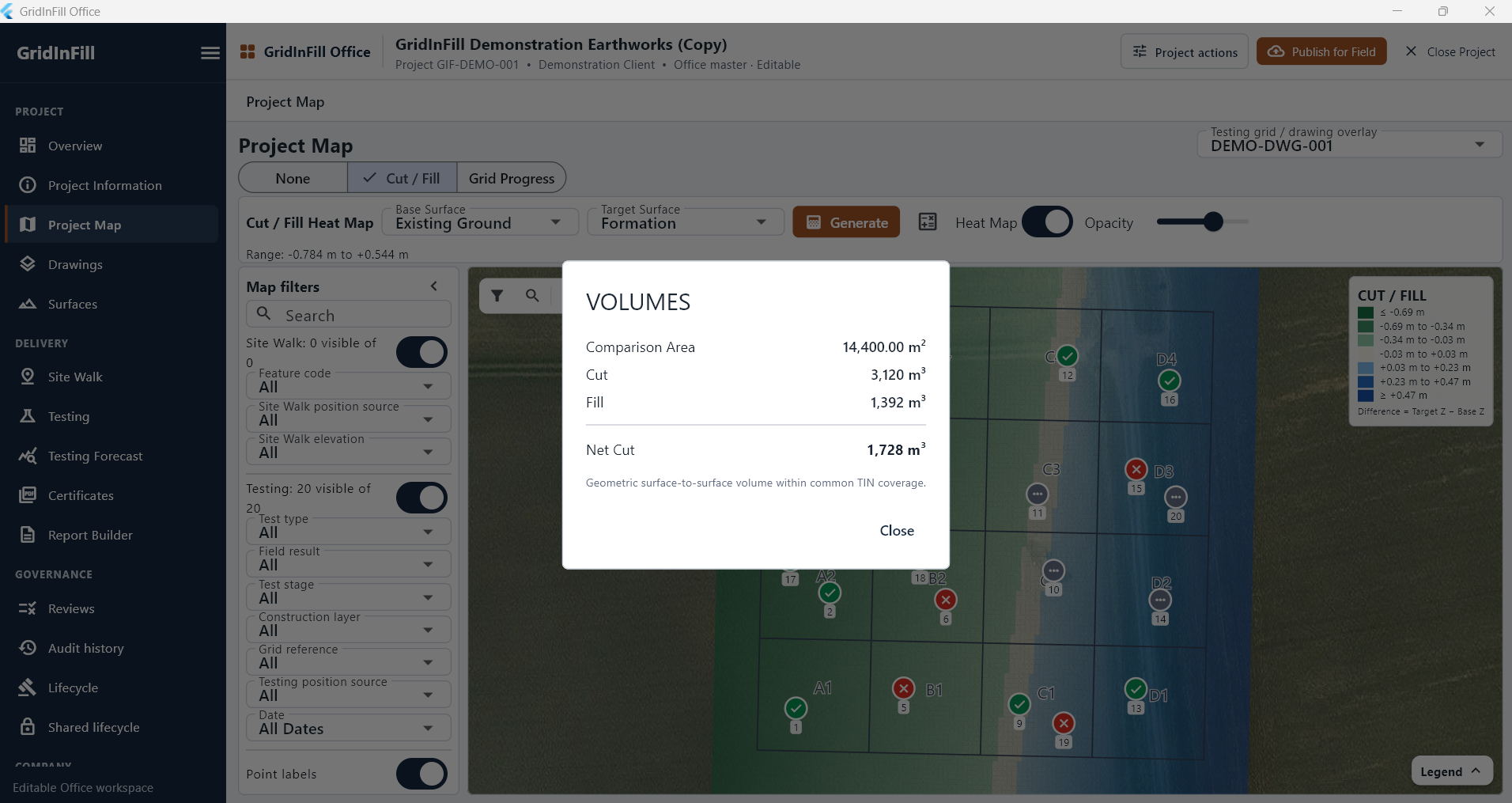Image resolution: width=1512 pixels, height=803 pixels.
Task: Open the Target Surface dropdown
Action: coord(685,222)
